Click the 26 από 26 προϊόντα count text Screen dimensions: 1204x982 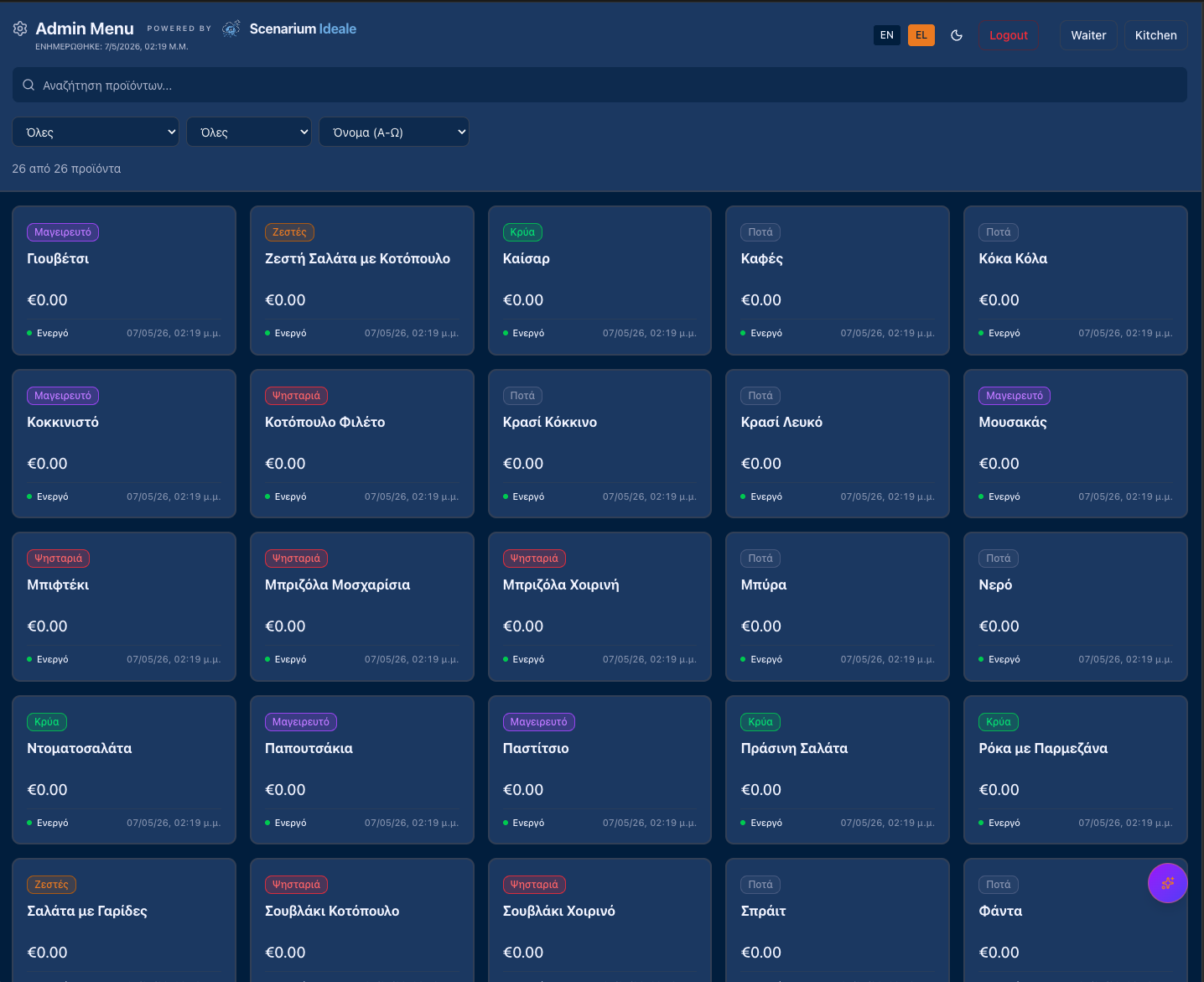[x=66, y=169]
